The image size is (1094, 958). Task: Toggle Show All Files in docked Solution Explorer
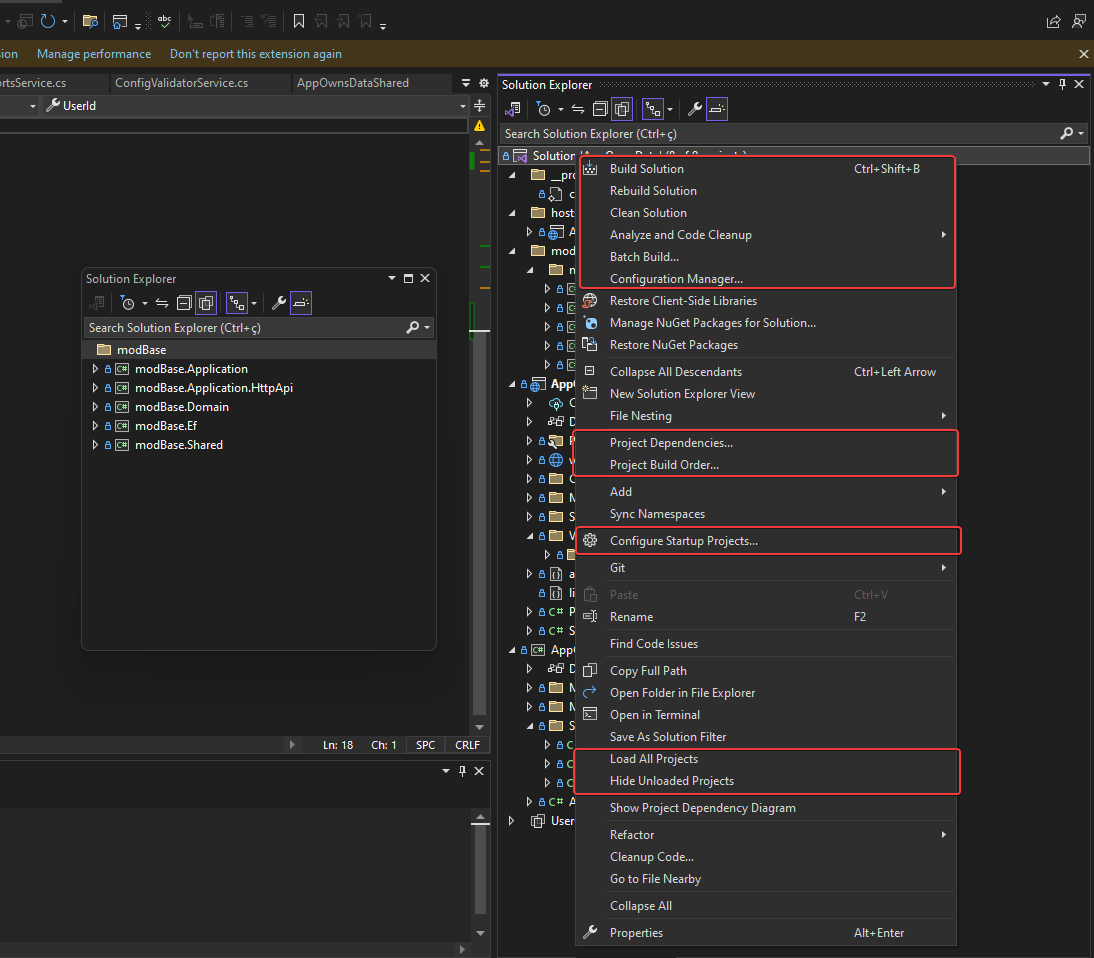[x=622, y=109]
